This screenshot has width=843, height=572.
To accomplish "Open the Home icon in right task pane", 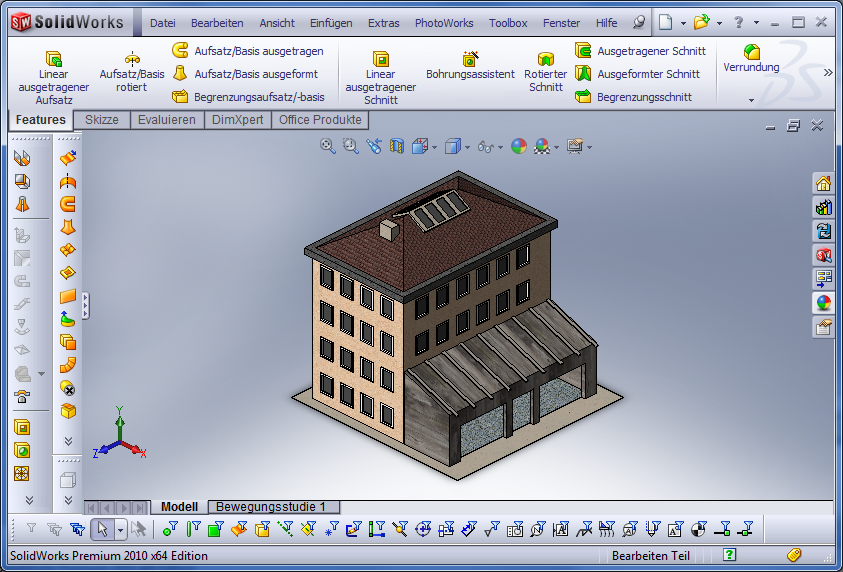I will tap(823, 183).
